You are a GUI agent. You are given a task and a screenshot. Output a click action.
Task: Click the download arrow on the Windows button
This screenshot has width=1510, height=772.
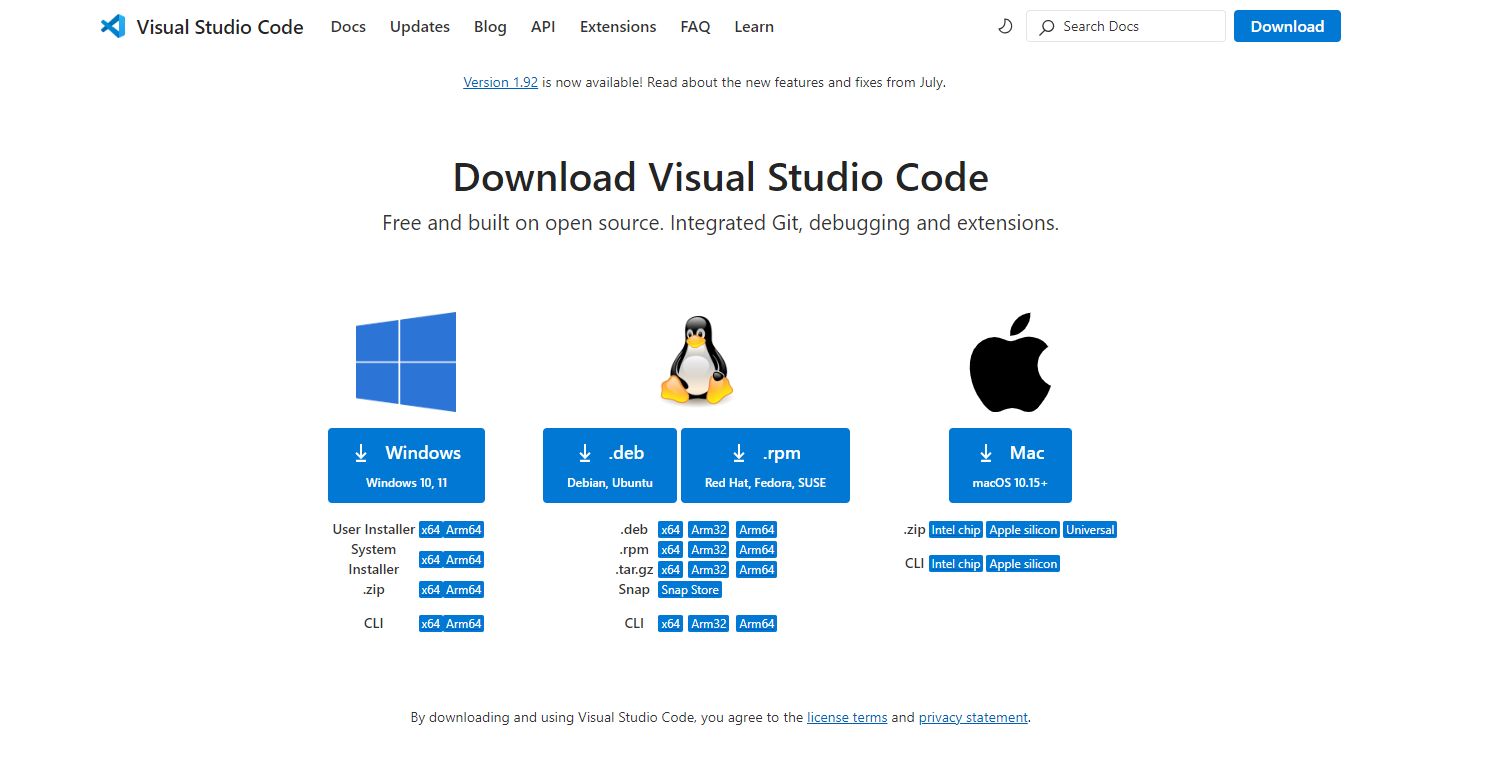361,452
